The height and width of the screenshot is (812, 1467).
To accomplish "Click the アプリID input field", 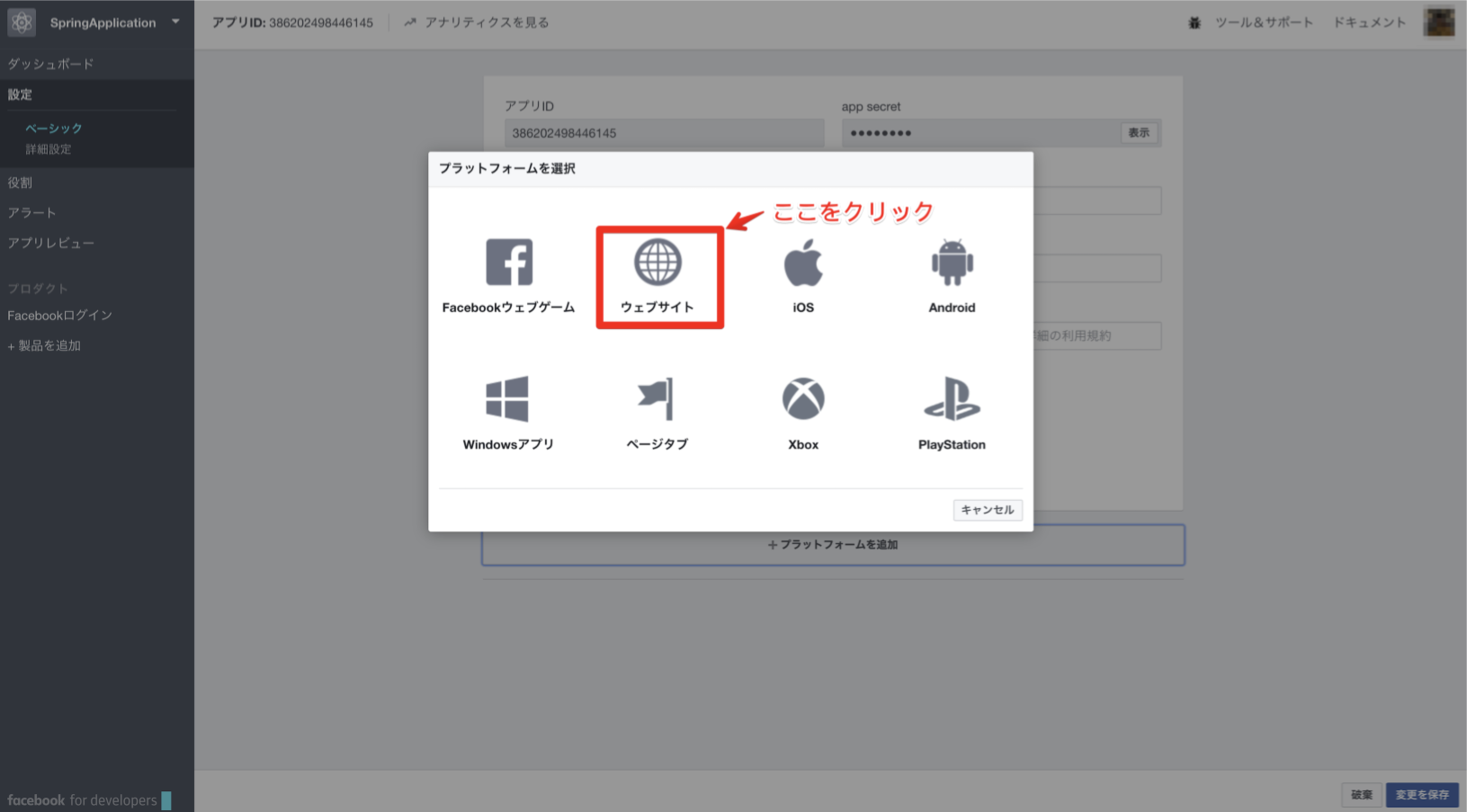I will (664, 133).
